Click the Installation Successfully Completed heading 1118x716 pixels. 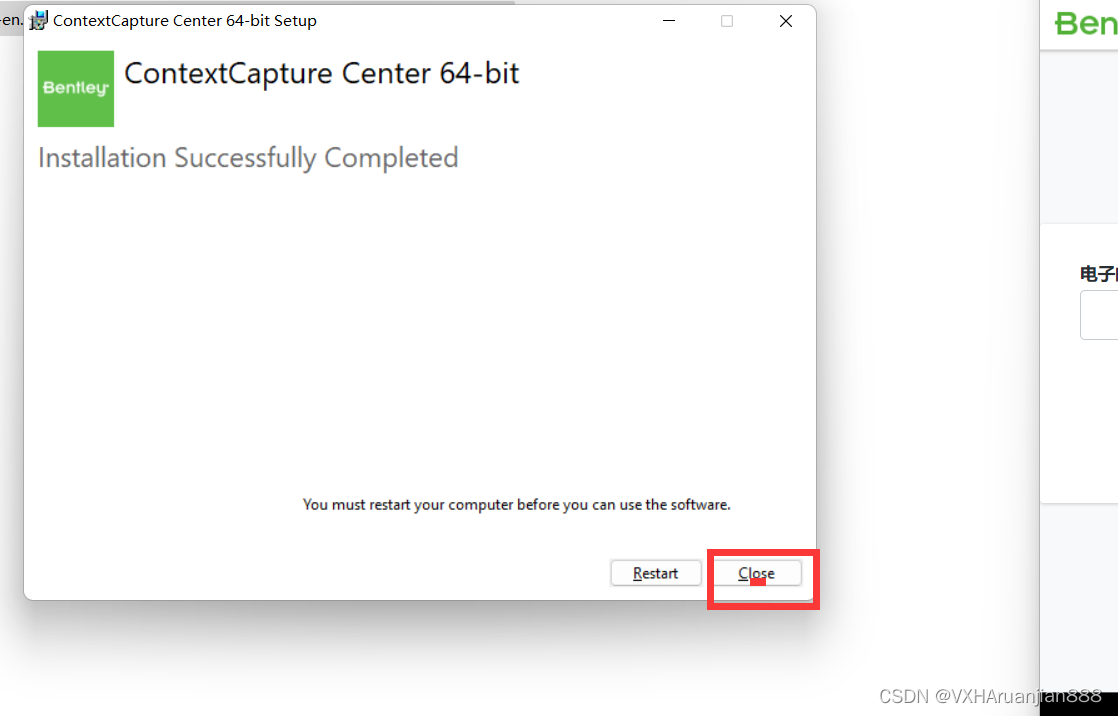click(247, 157)
